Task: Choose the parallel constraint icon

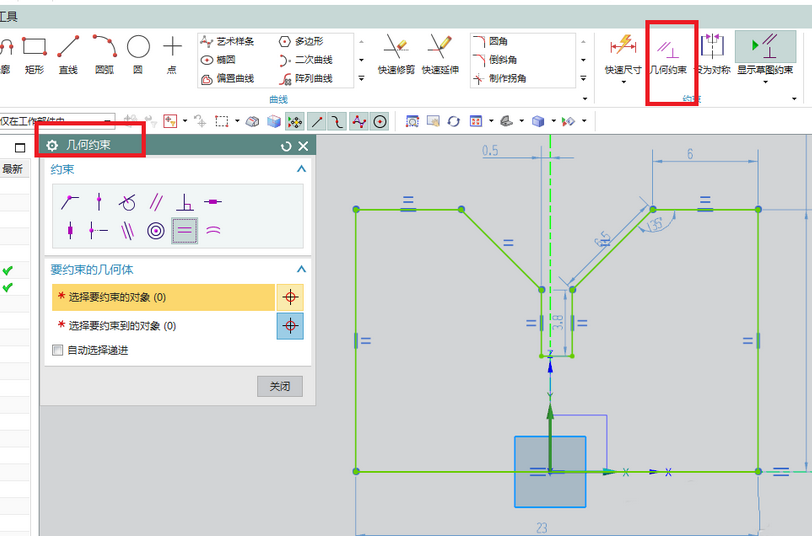Action: [x=156, y=202]
